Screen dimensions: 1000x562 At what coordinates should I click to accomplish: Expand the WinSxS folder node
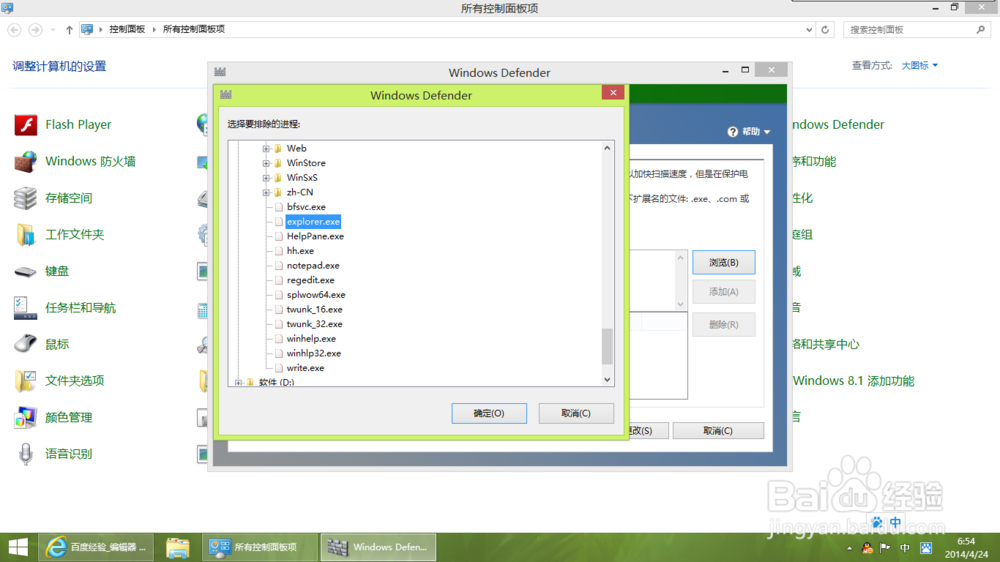pos(267,177)
